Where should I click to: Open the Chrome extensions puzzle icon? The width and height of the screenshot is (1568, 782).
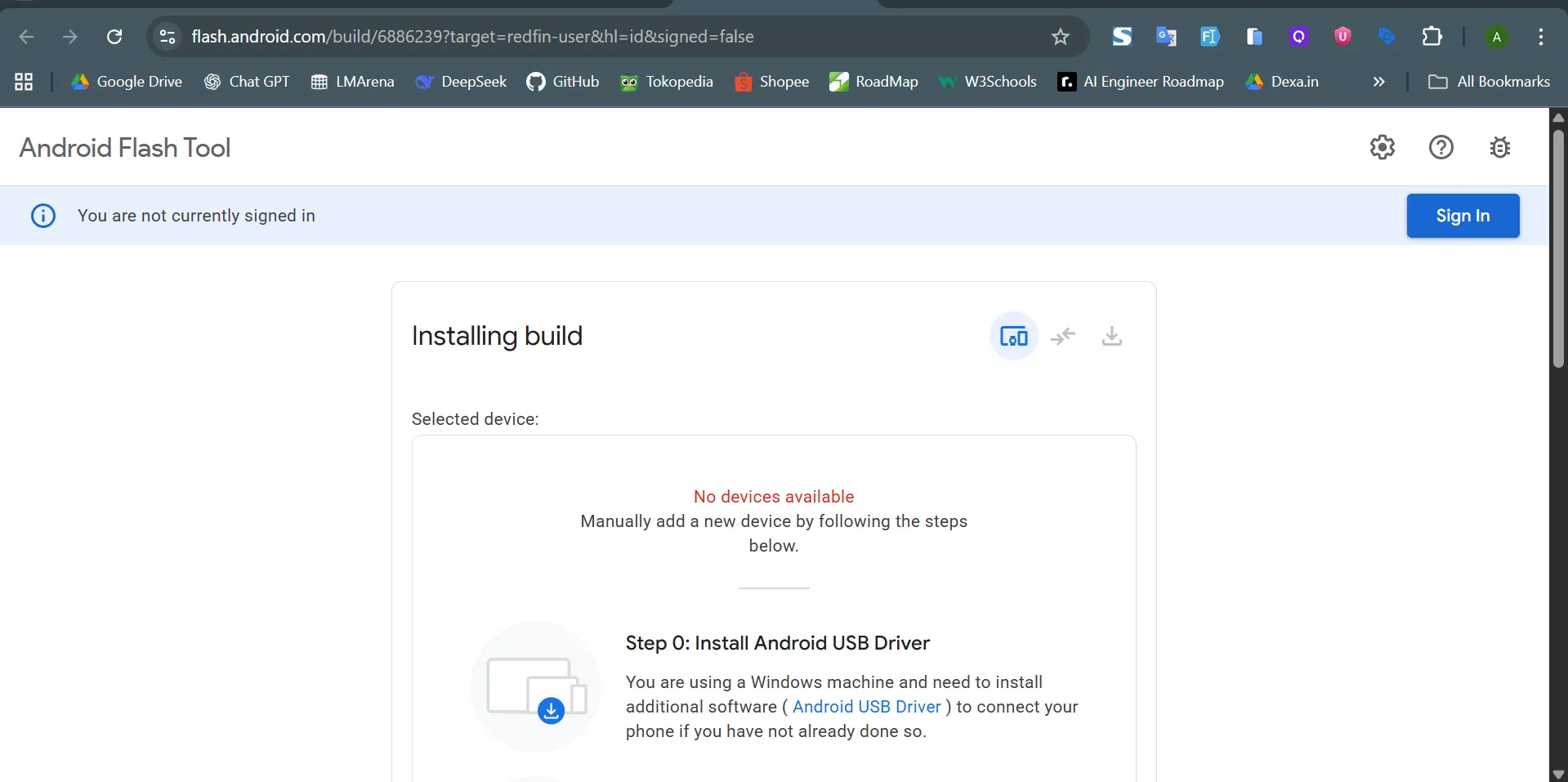pyautogui.click(x=1432, y=37)
